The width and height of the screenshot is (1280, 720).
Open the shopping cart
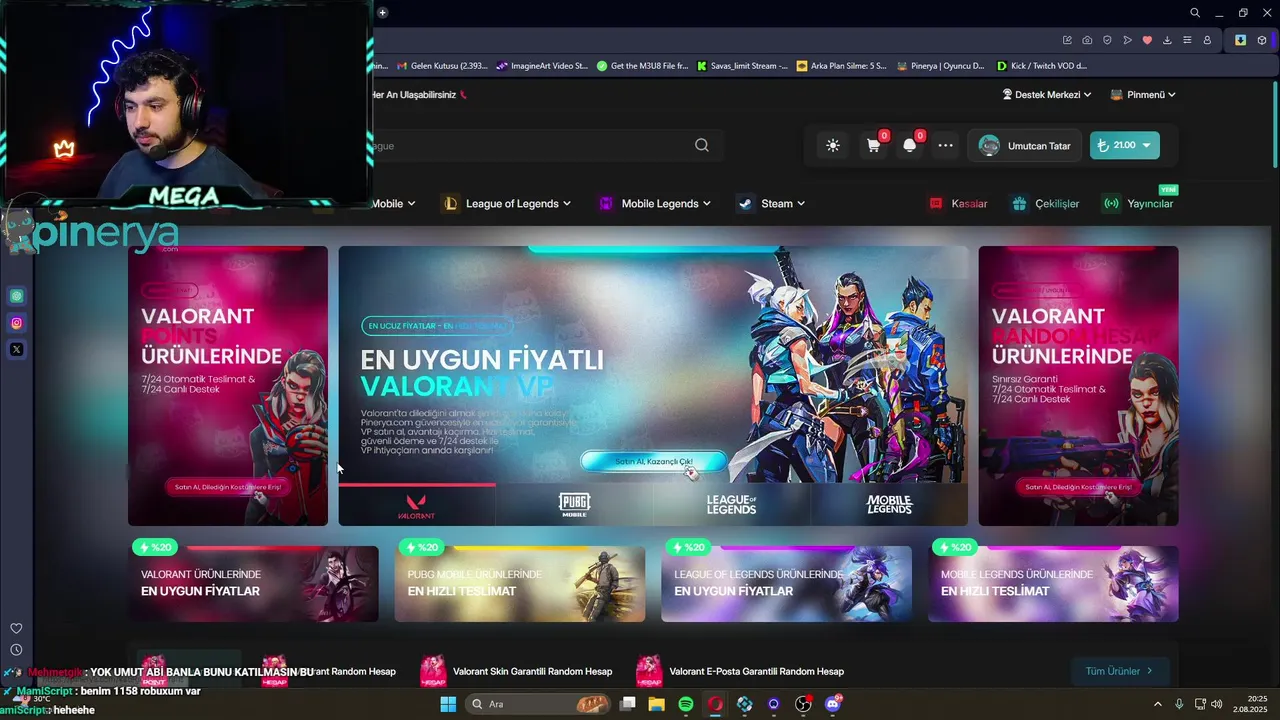(873, 146)
